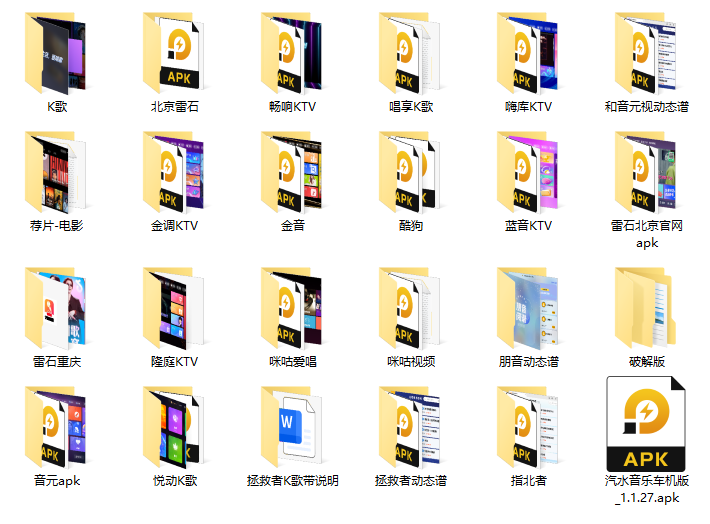Click the label text 嗨库KTV
This screenshot has height=524, width=710.
coord(528,107)
